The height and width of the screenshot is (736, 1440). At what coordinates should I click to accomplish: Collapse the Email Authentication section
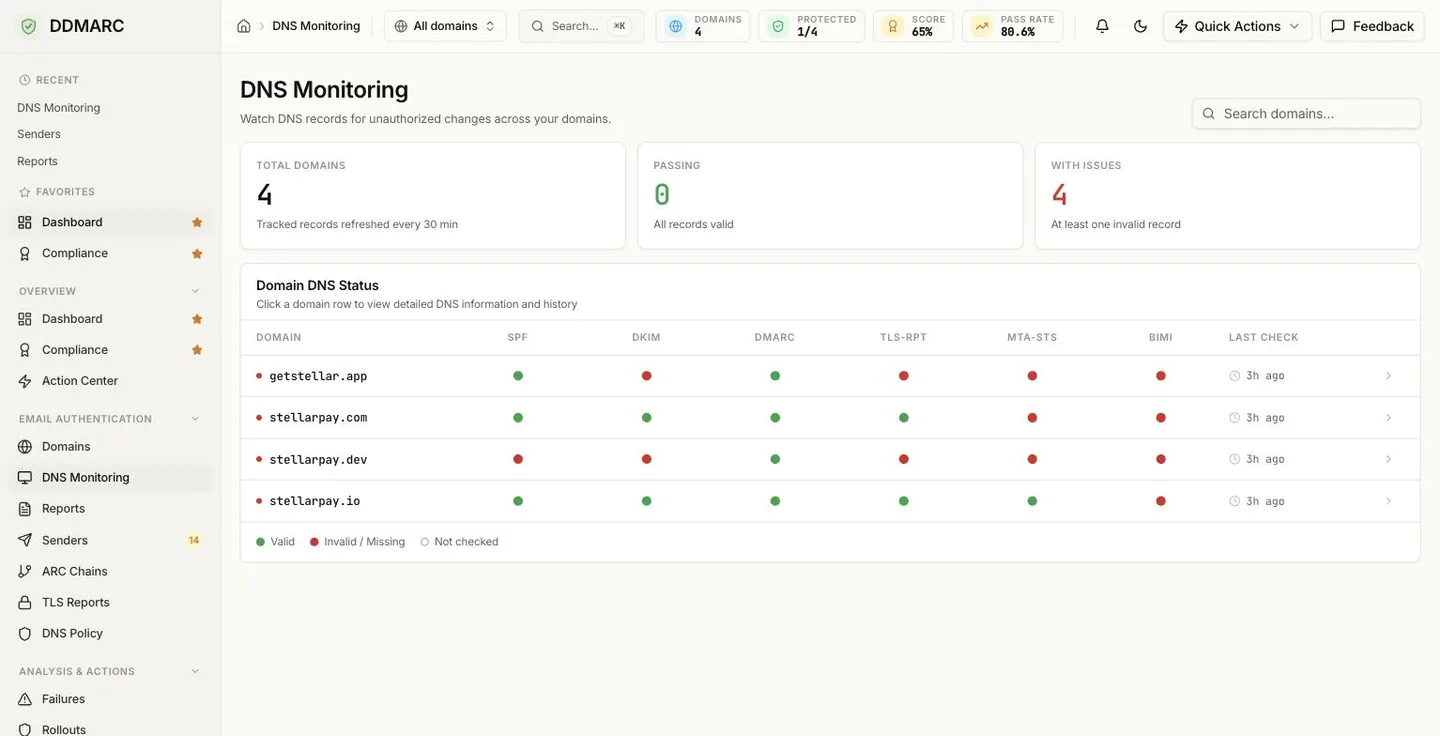tap(195, 419)
